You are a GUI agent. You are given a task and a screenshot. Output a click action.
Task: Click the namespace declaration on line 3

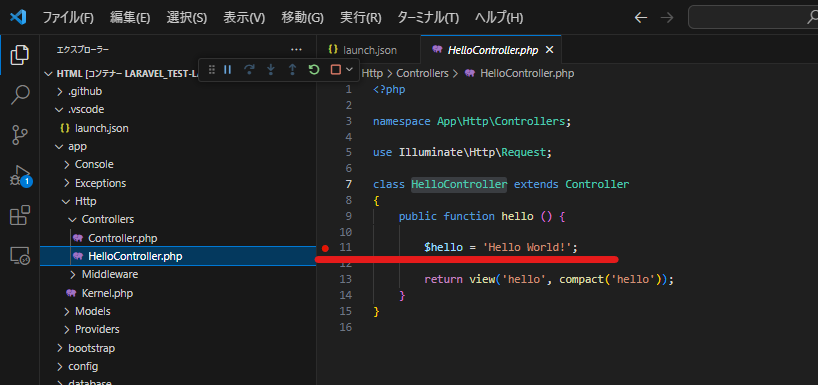click(472, 122)
